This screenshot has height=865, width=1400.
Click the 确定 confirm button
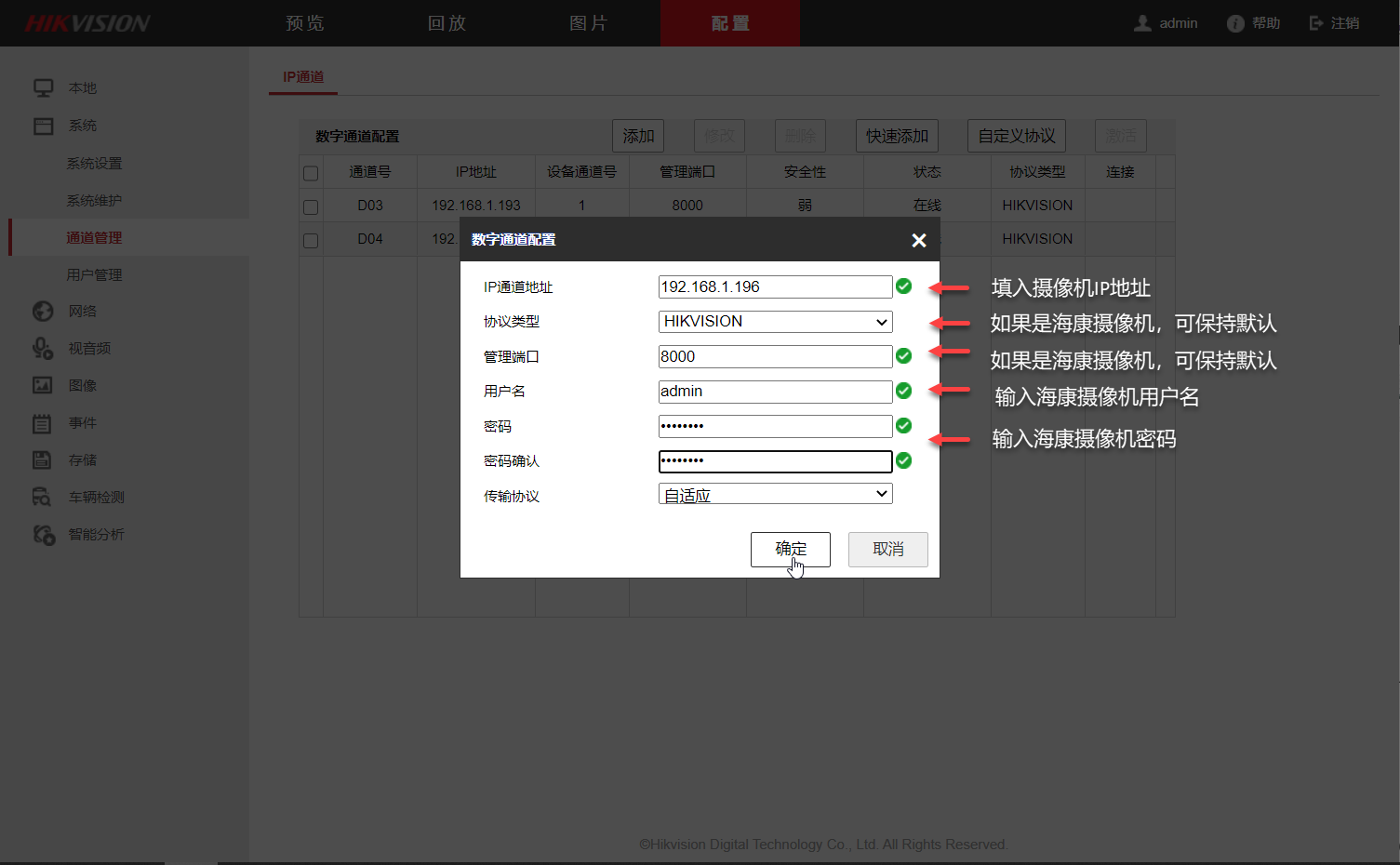click(x=791, y=550)
